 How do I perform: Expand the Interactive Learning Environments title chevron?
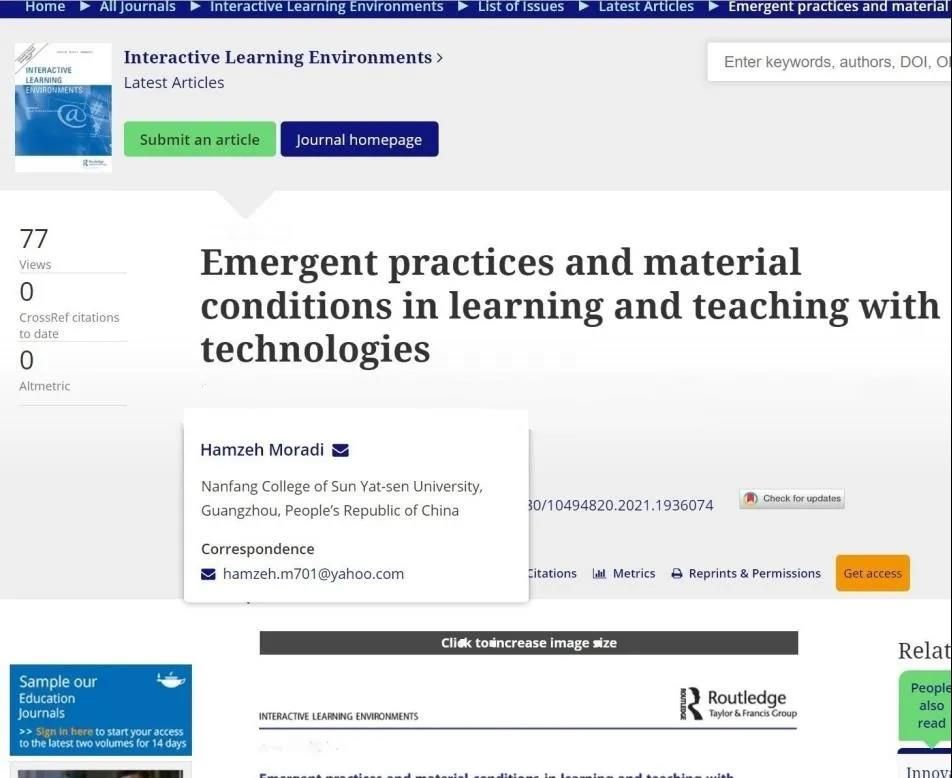439,58
